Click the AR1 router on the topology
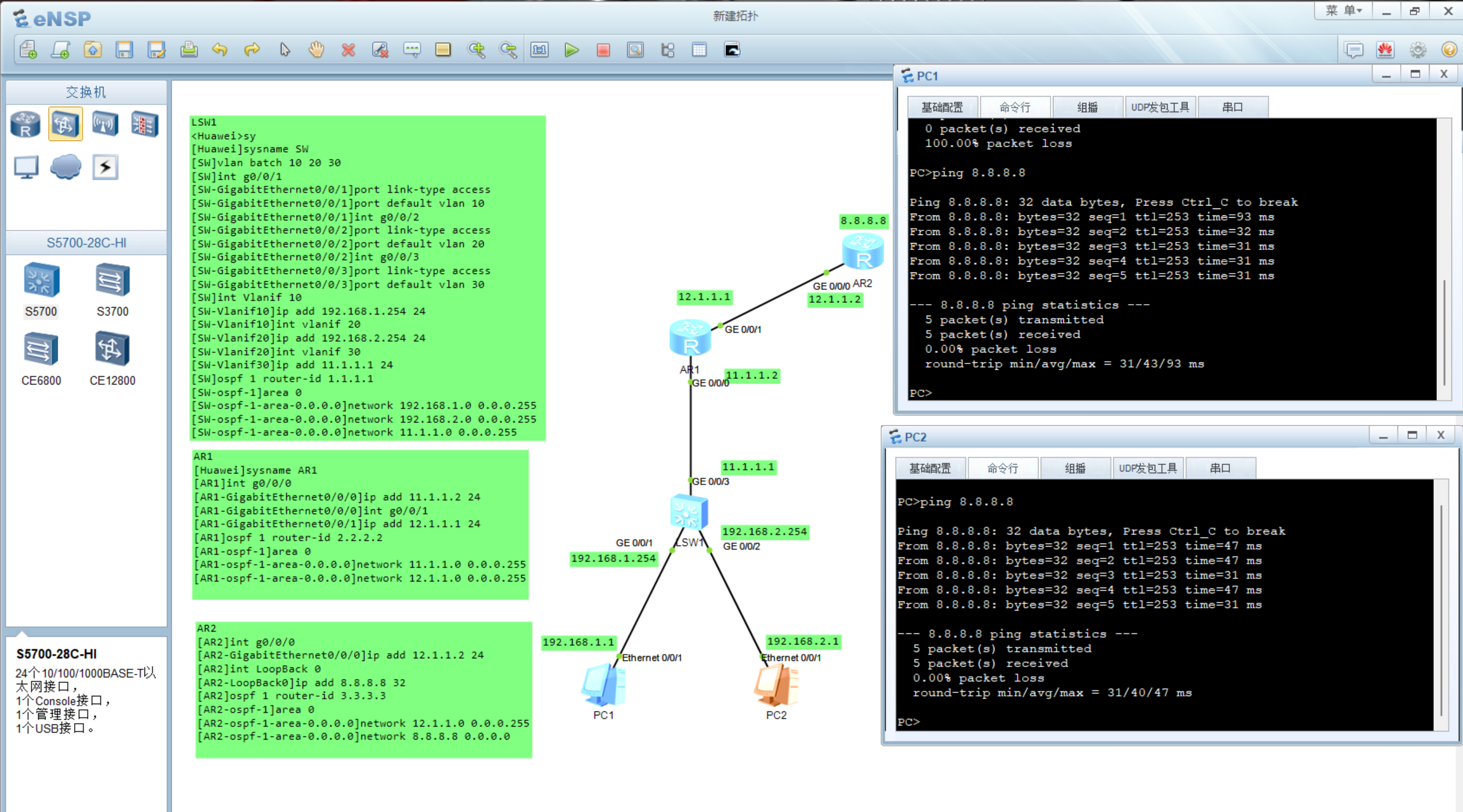 [x=690, y=337]
